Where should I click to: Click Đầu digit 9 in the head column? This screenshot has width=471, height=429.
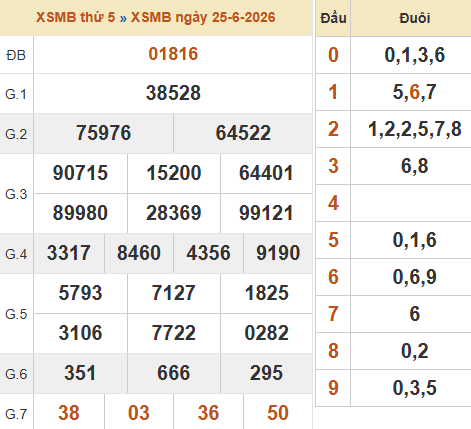333,388
